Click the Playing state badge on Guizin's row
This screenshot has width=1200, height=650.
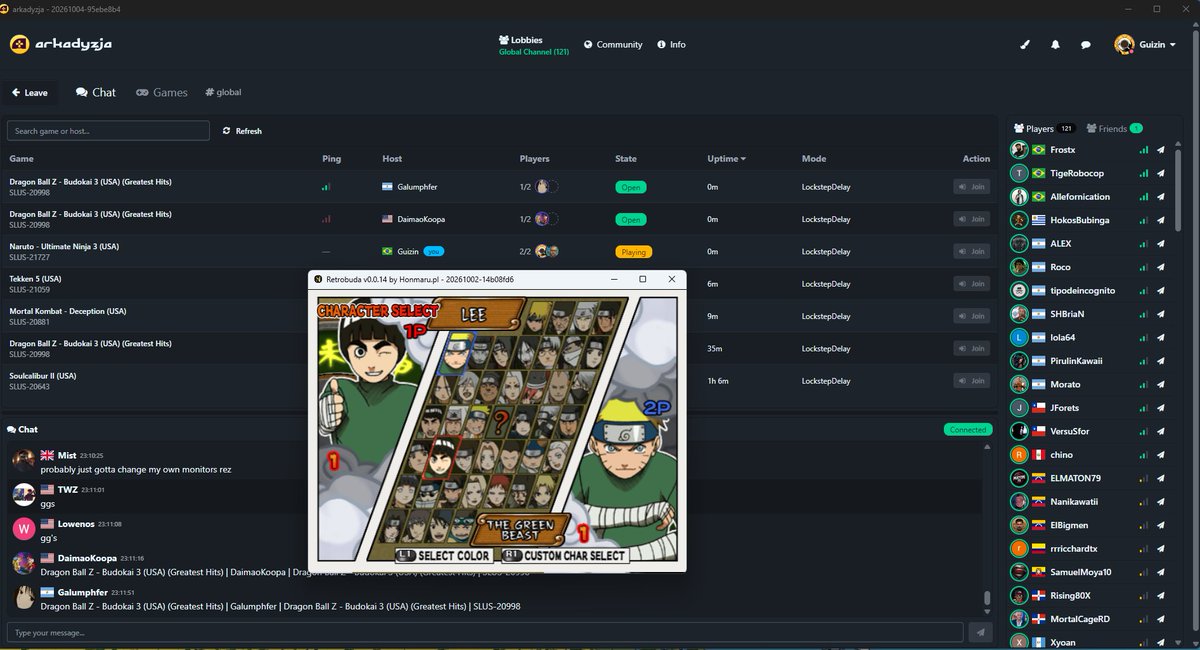tap(634, 252)
